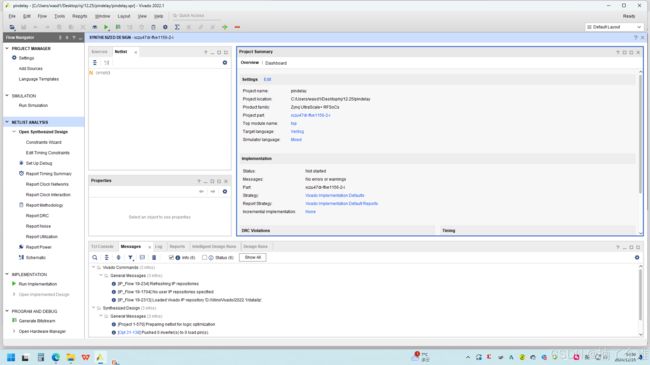Collapse IMPLEMENTATION section
Viewport: 650px width, 365px height.
coord(7,274)
